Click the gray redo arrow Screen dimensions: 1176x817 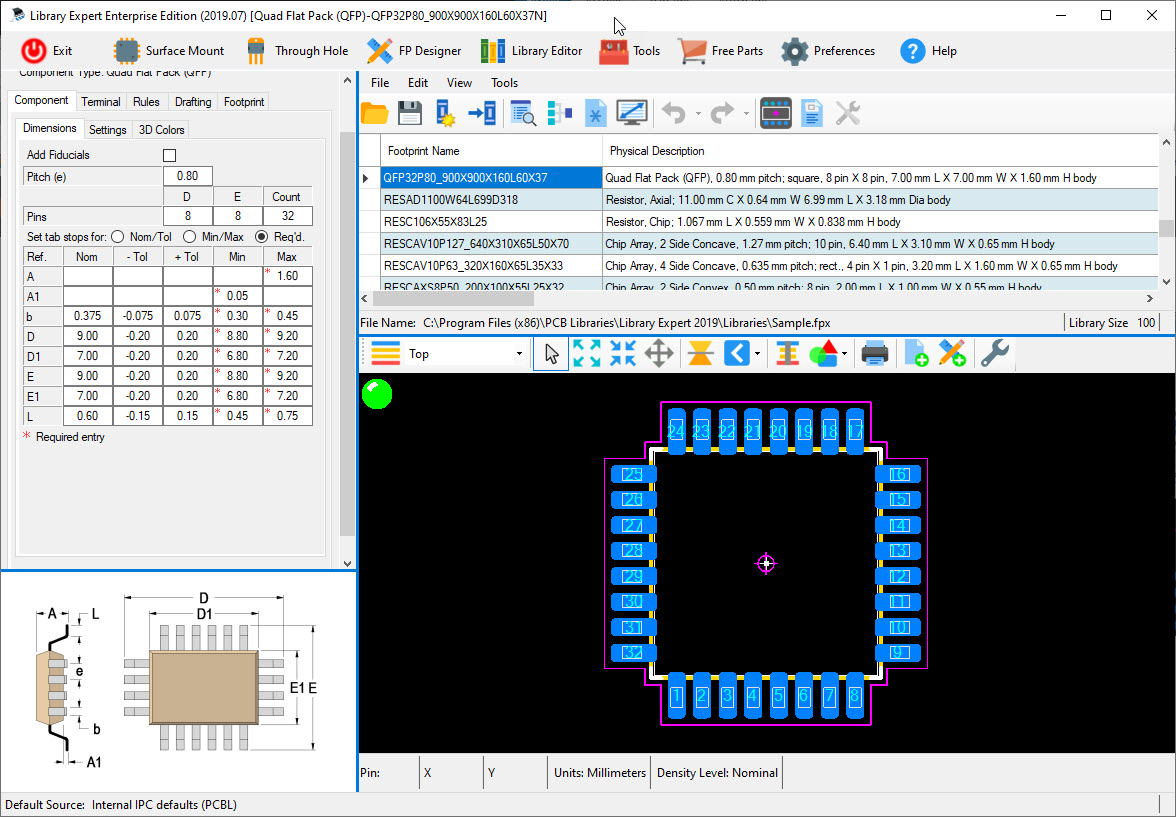(x=722, y=113)
